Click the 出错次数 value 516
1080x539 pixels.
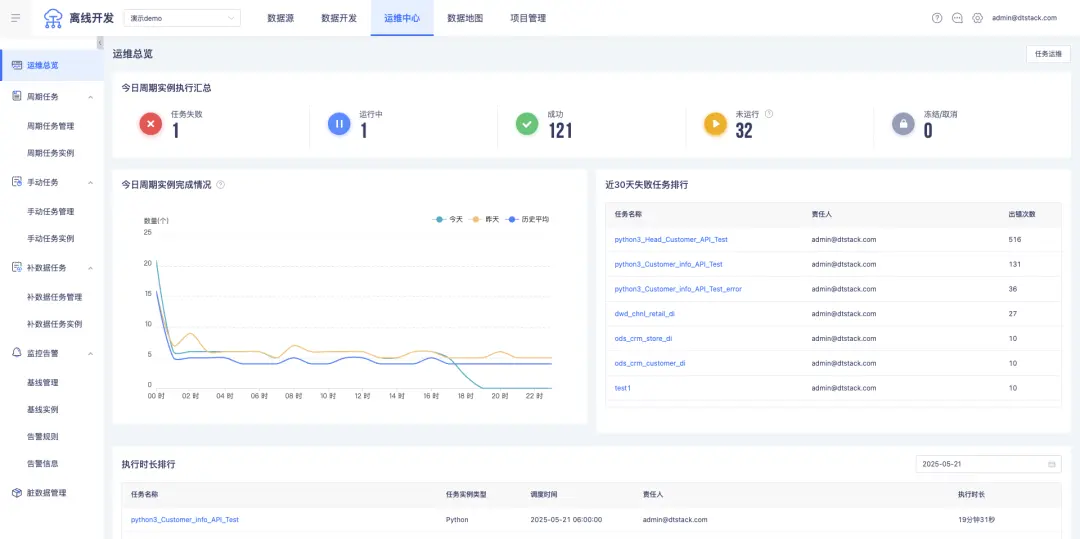[1015, 240]
